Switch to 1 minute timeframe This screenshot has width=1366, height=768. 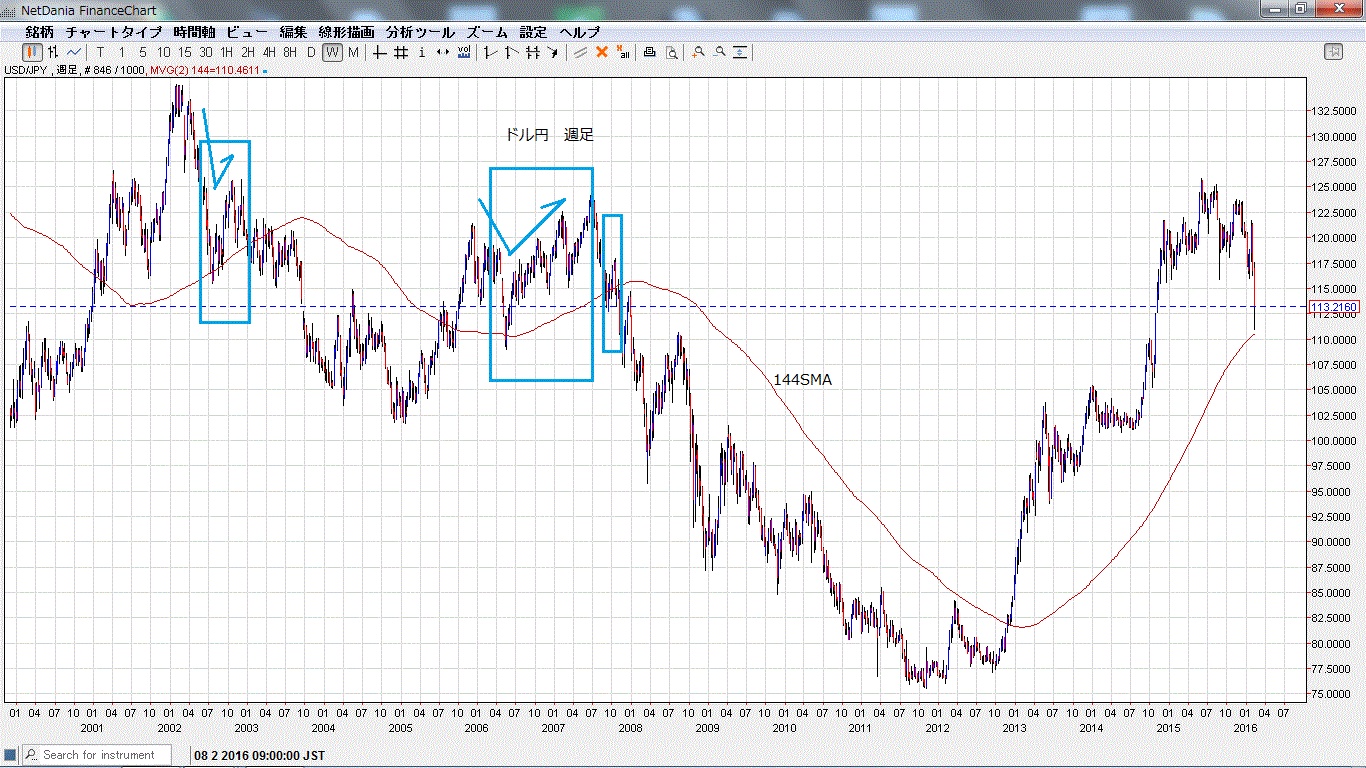[122, 52]
